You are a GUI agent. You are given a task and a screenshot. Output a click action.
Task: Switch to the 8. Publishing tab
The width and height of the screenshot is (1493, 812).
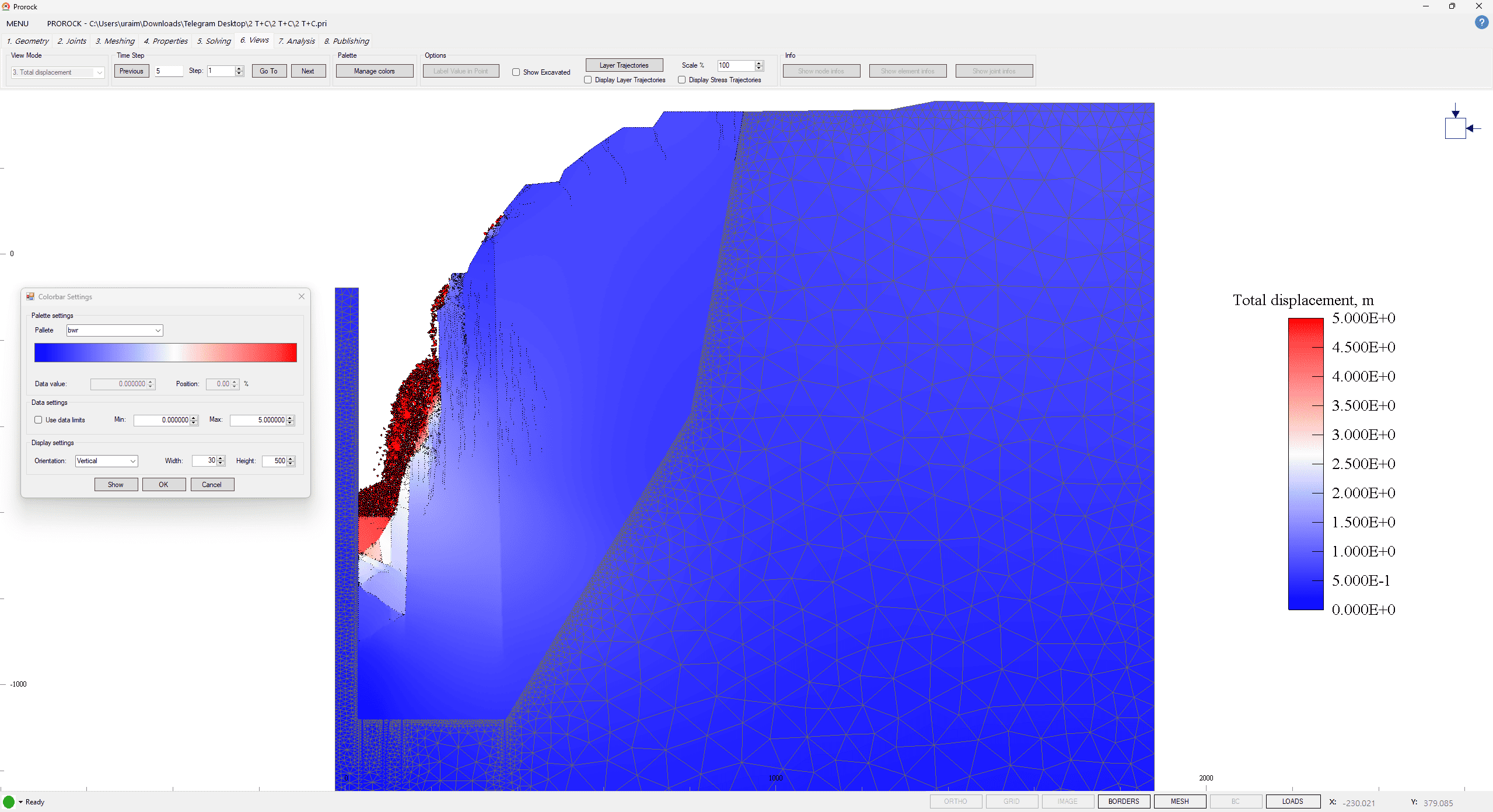(x=347, y=41)
